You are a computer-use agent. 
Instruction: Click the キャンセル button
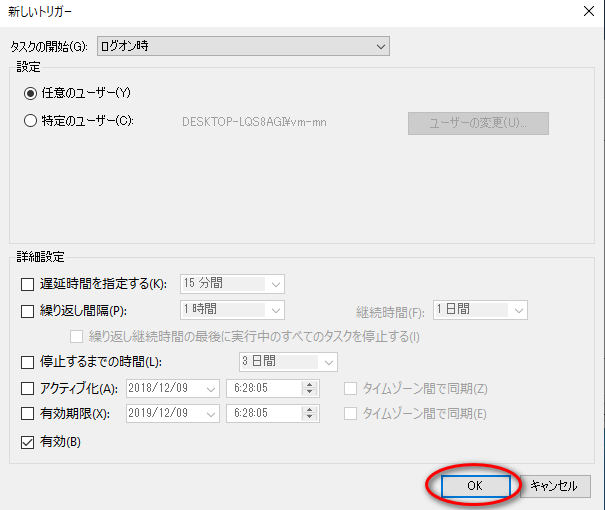553,486
